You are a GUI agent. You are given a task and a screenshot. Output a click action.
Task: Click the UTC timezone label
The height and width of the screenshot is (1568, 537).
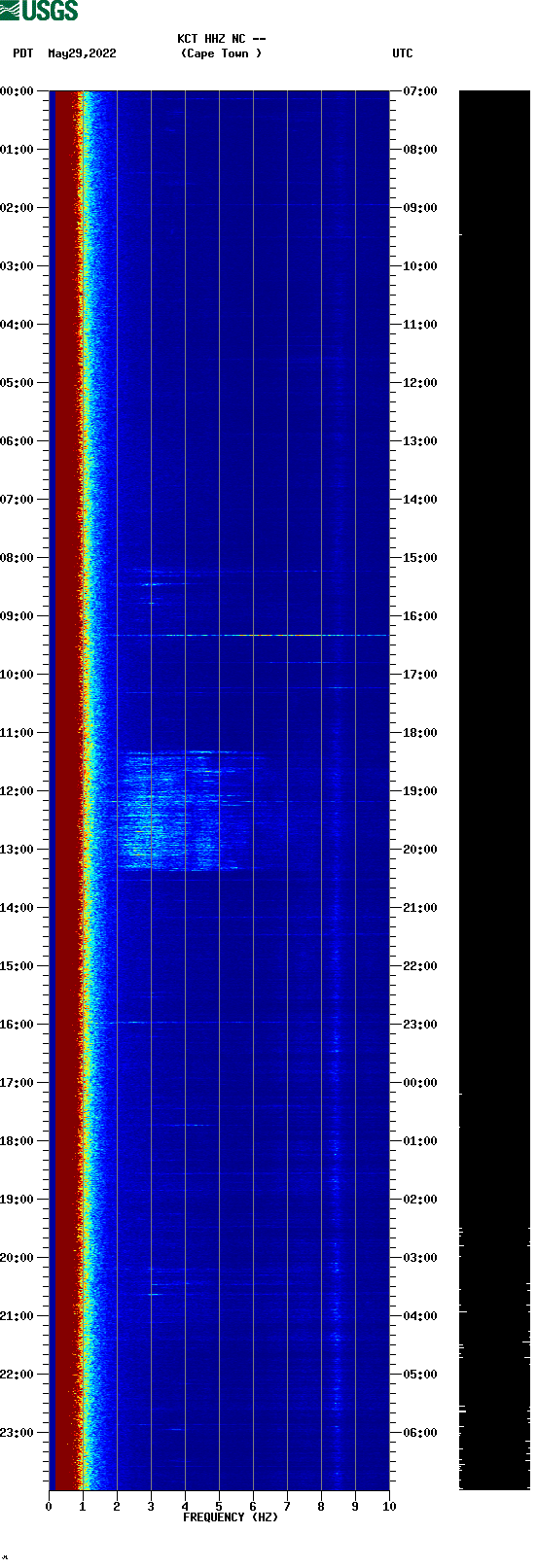point(403,53)
